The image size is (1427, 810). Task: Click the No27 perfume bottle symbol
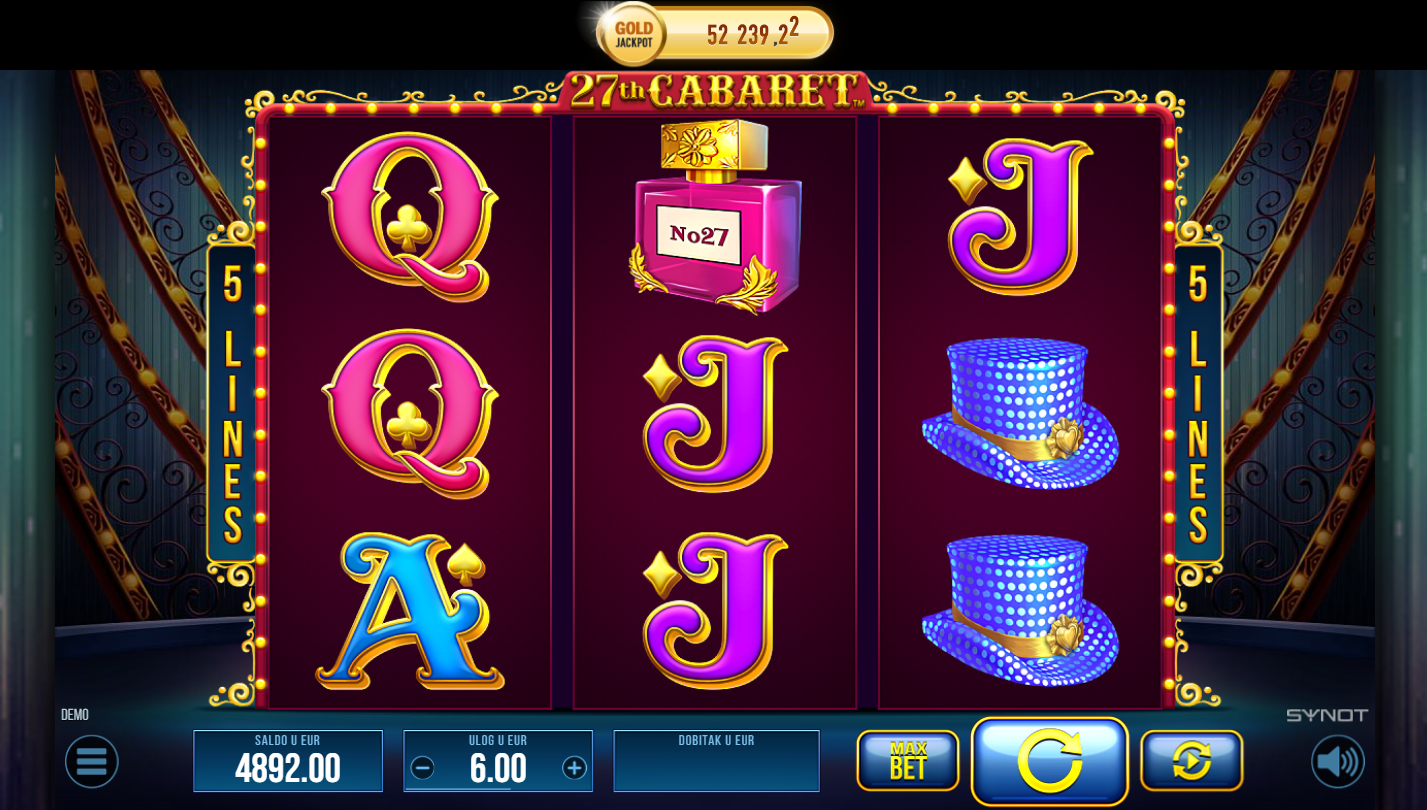point(715,216)
